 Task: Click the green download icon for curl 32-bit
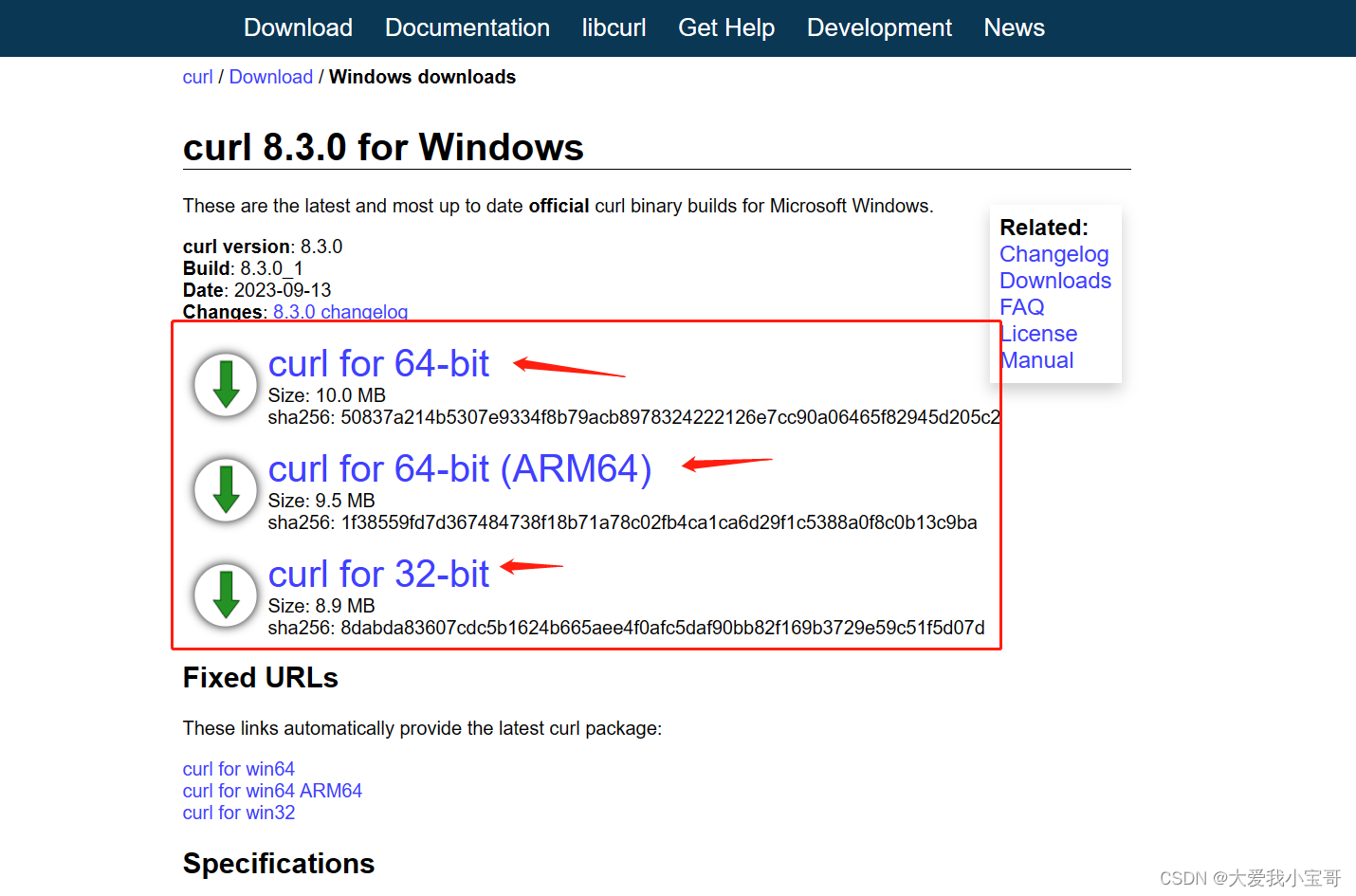pos(226,595)
